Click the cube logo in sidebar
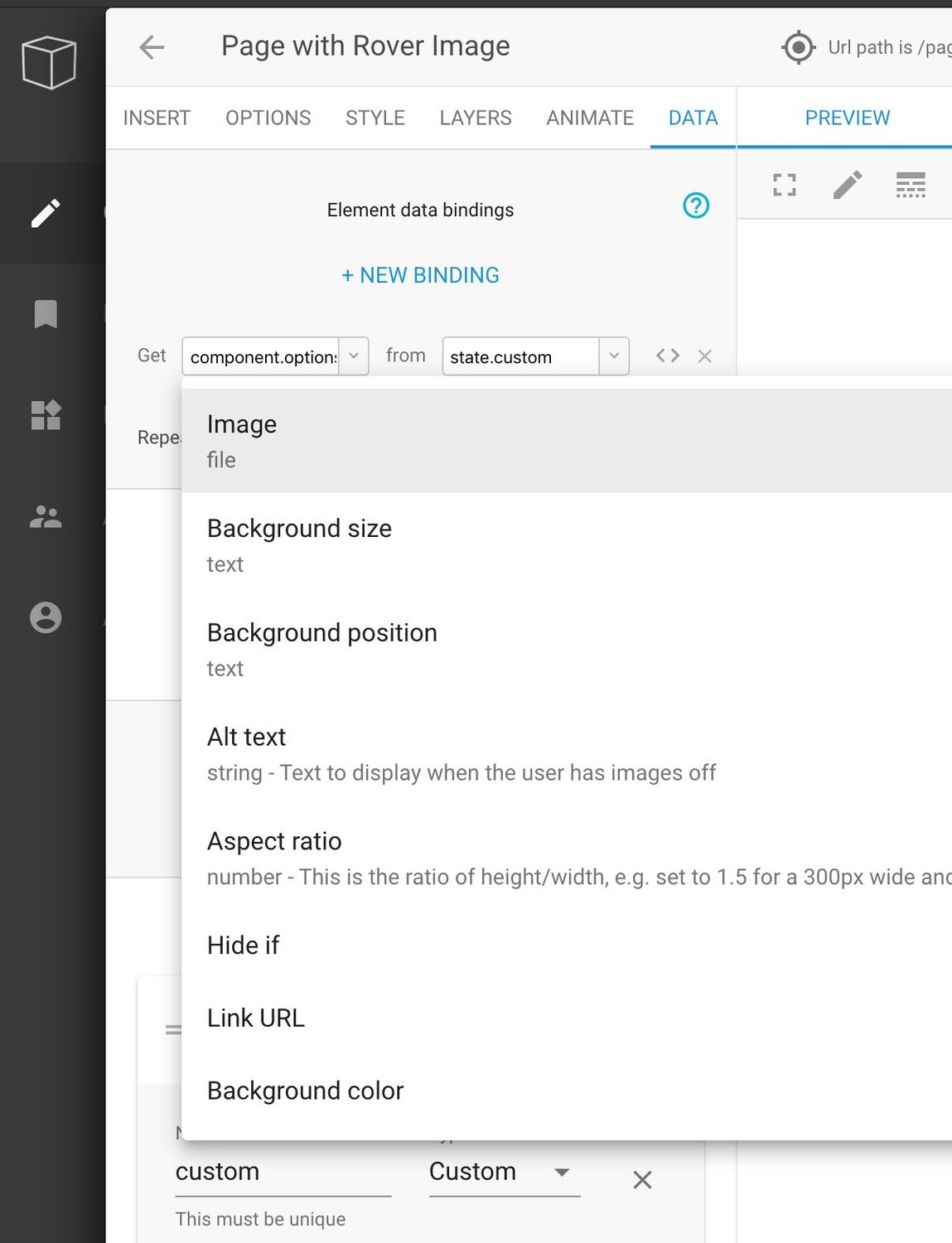The height and width of the screenshot is (1243, 952). coord(49,62)
